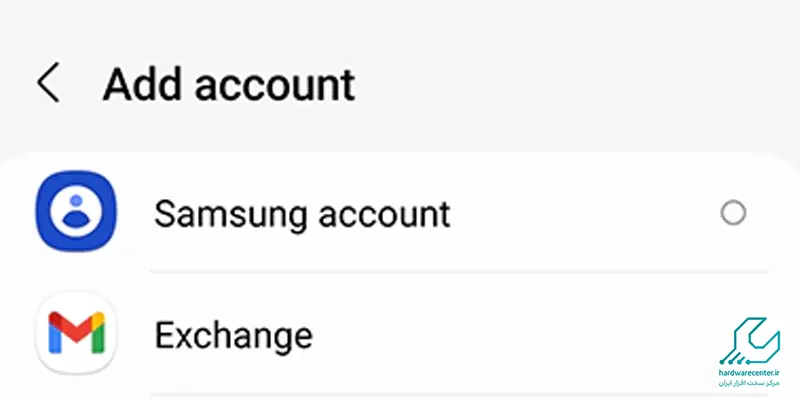Image resolution: width=800 pixels, height=400 pixels.
Task: Choose the Samsung account option circle
Action: [733, 213]
